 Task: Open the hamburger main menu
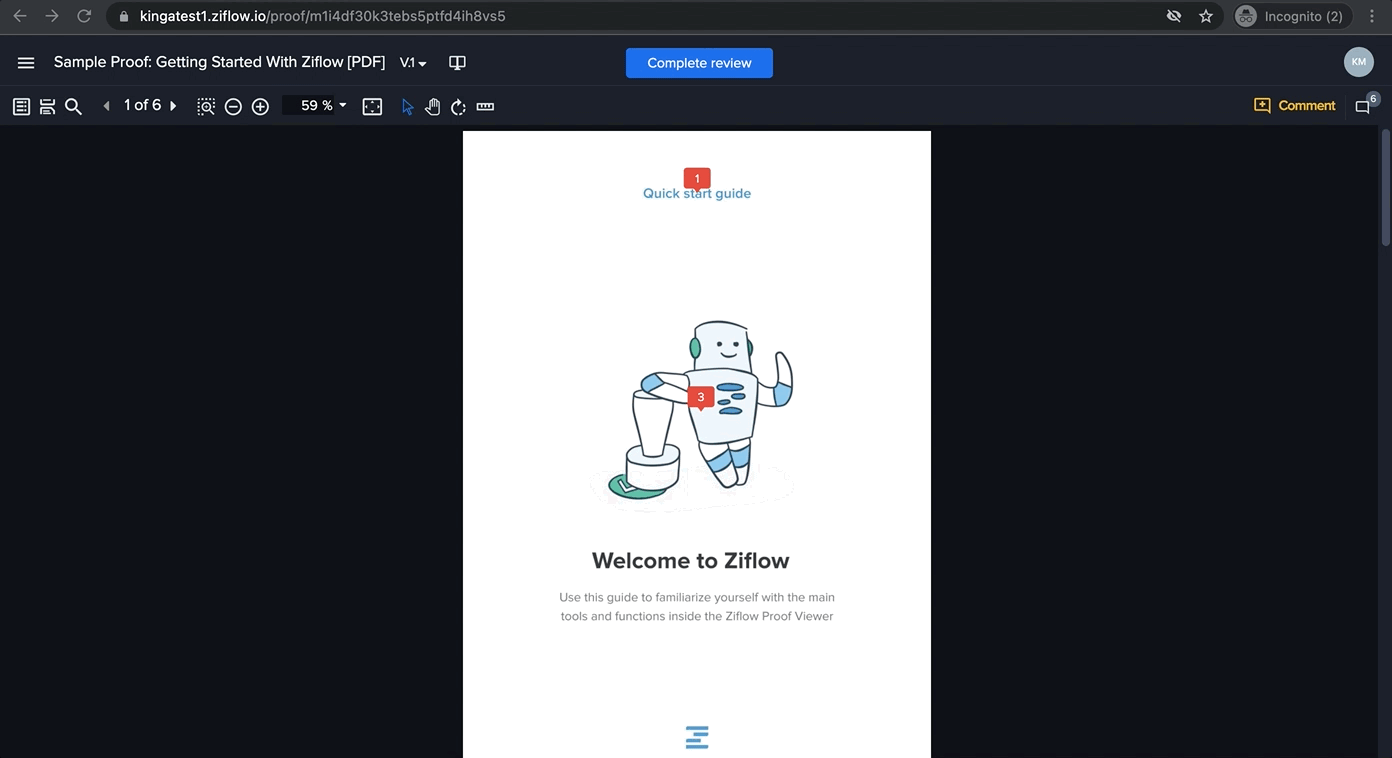coord(26,62)
